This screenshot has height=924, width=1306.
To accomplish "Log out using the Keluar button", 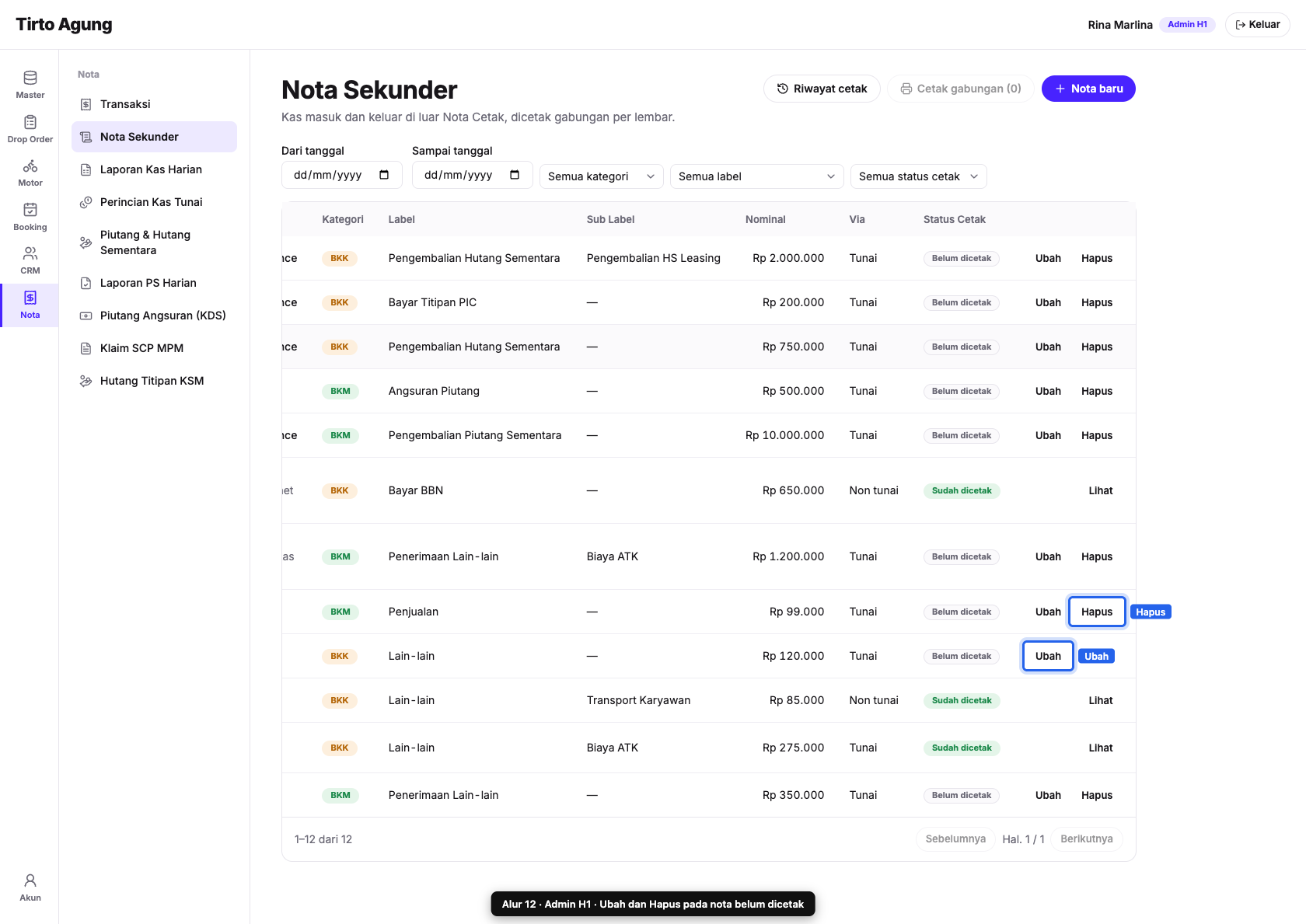I will (x=1258, y=25).
